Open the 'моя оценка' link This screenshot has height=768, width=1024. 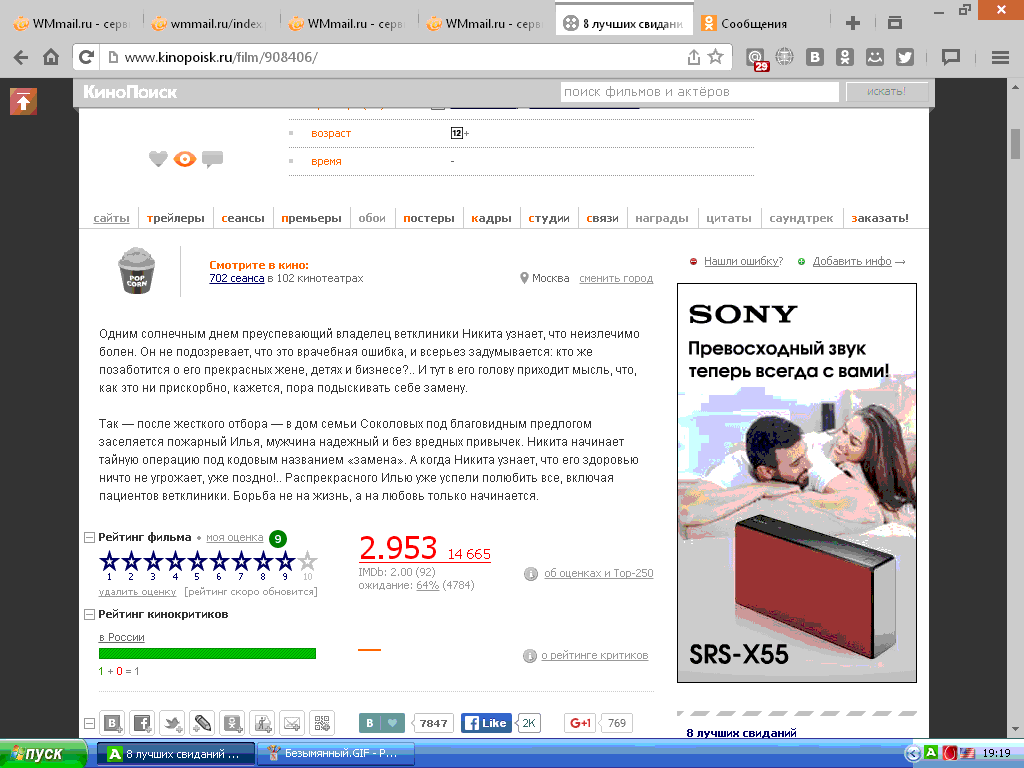[234, 537]
